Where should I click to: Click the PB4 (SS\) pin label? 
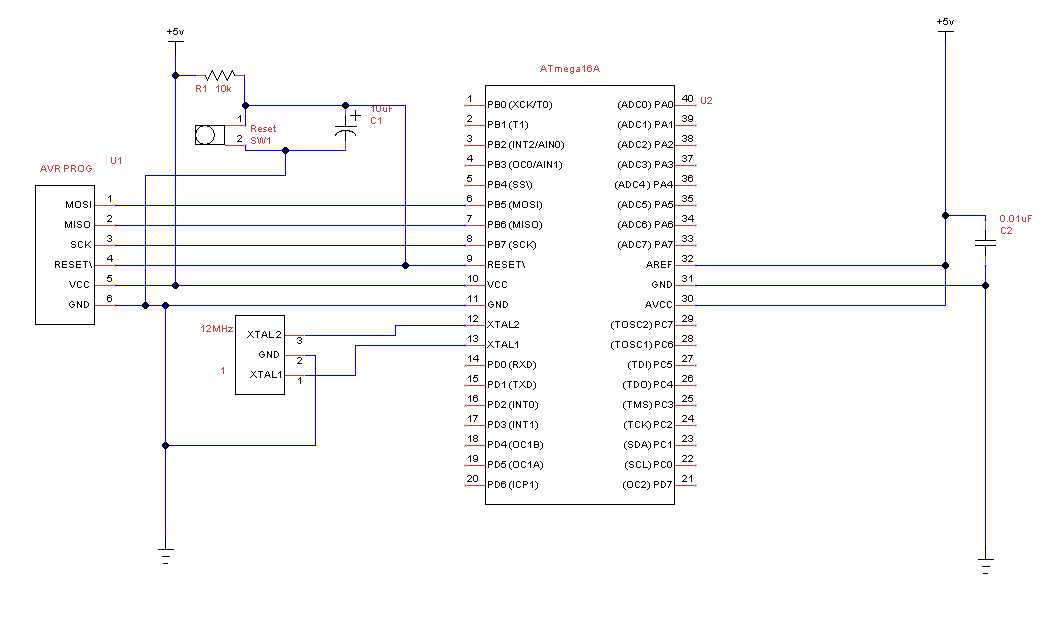coord(510,185)
